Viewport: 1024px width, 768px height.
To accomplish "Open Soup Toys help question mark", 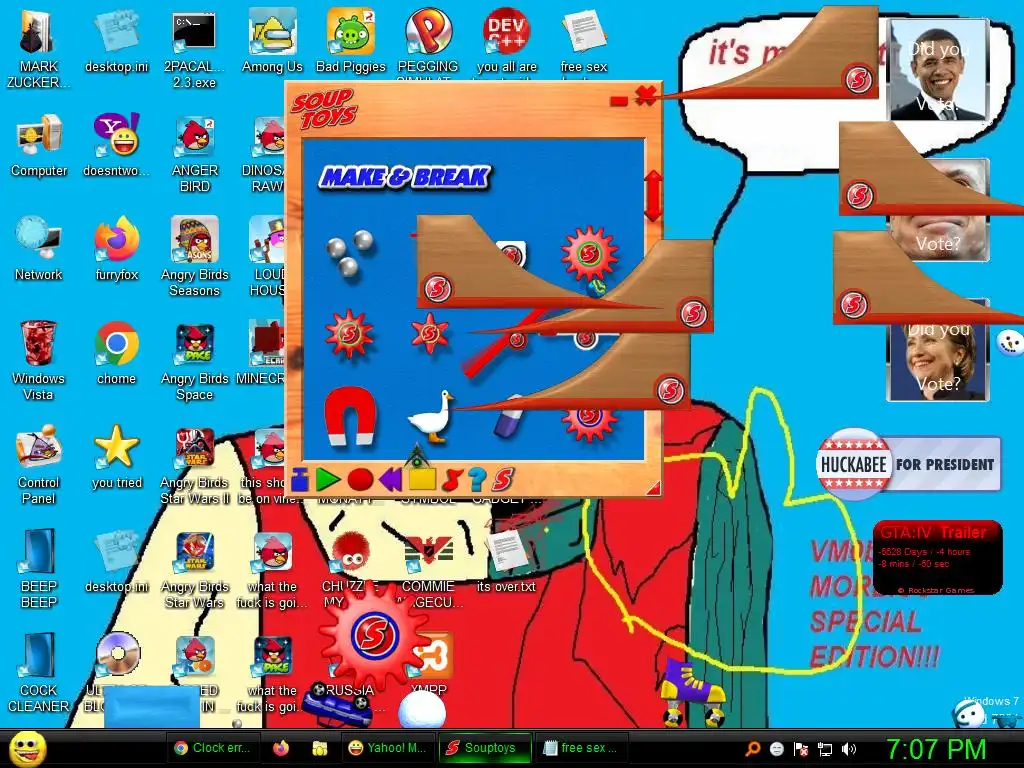I will coord(477,479).
